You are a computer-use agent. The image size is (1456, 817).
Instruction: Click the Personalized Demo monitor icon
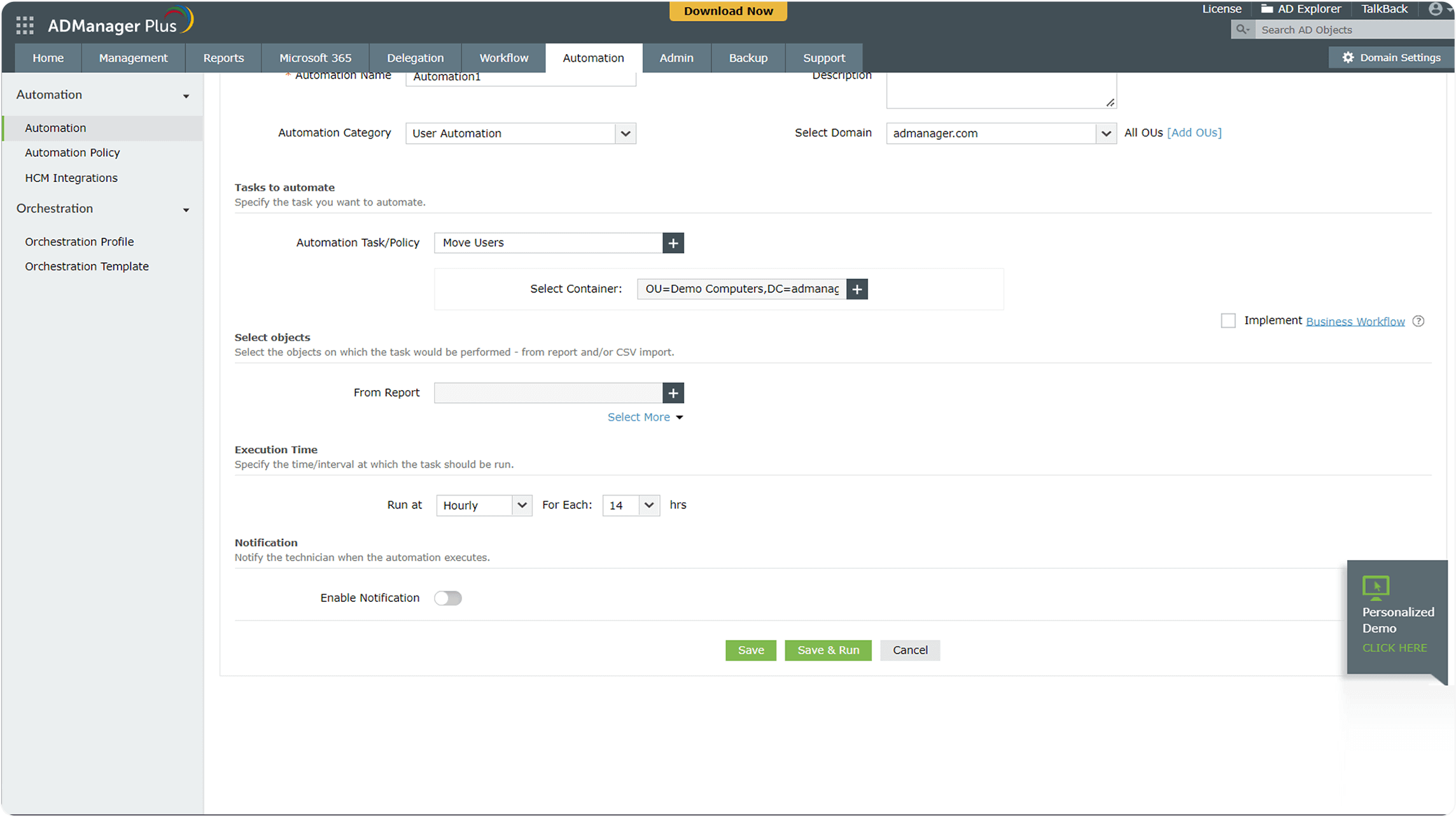click(1375, 587)
